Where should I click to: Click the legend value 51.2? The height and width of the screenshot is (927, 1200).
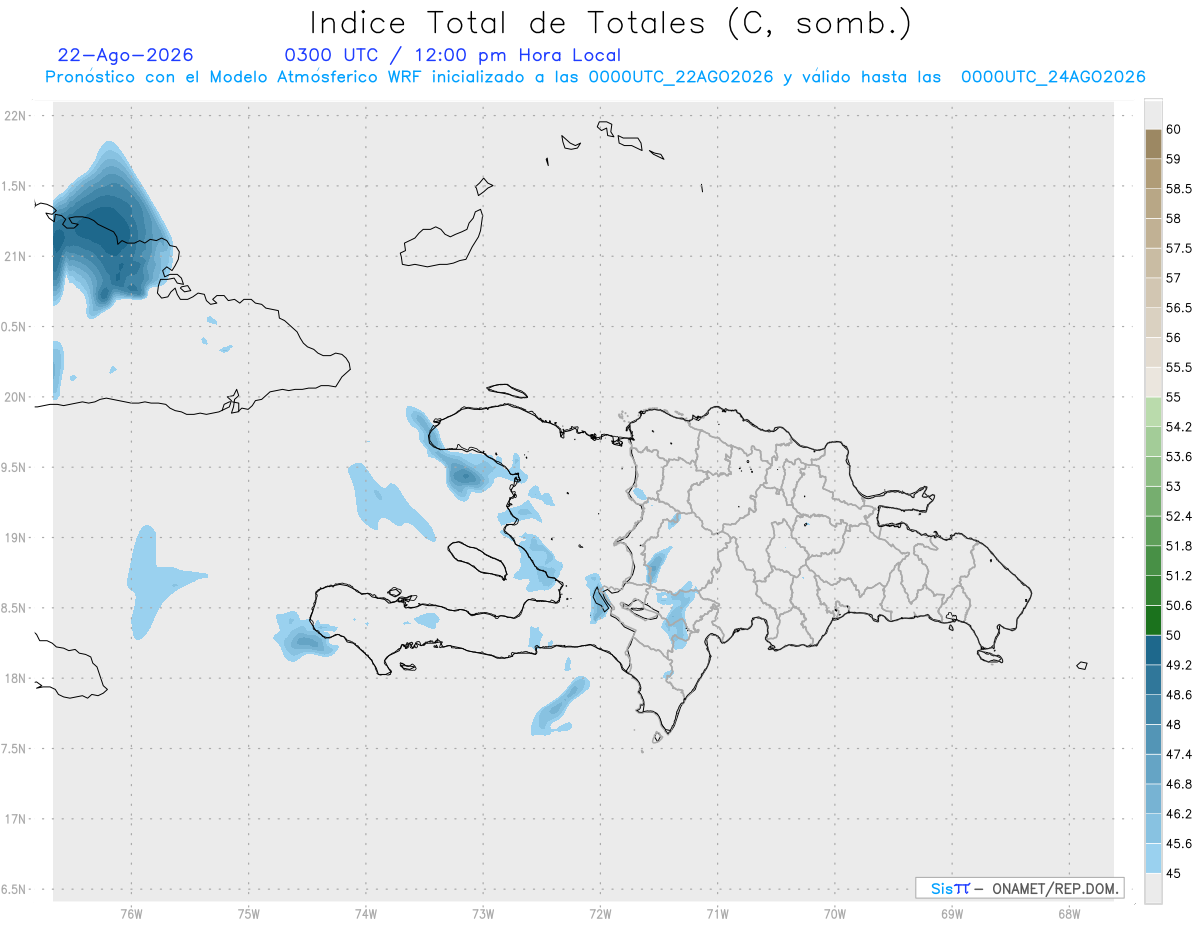pyautogui.click(x=1179, y=575)
